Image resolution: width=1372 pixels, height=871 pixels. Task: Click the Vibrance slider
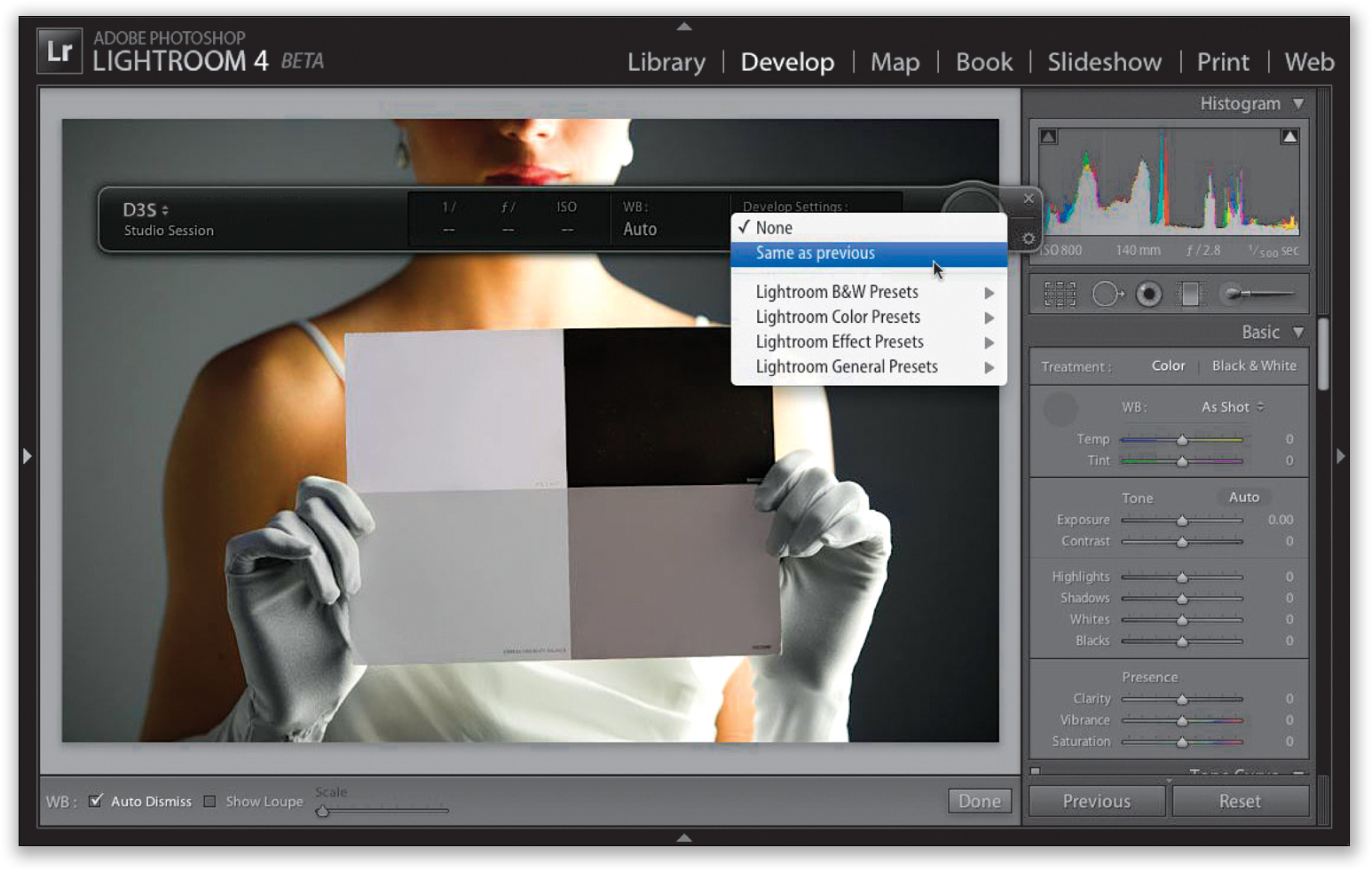1182,721
